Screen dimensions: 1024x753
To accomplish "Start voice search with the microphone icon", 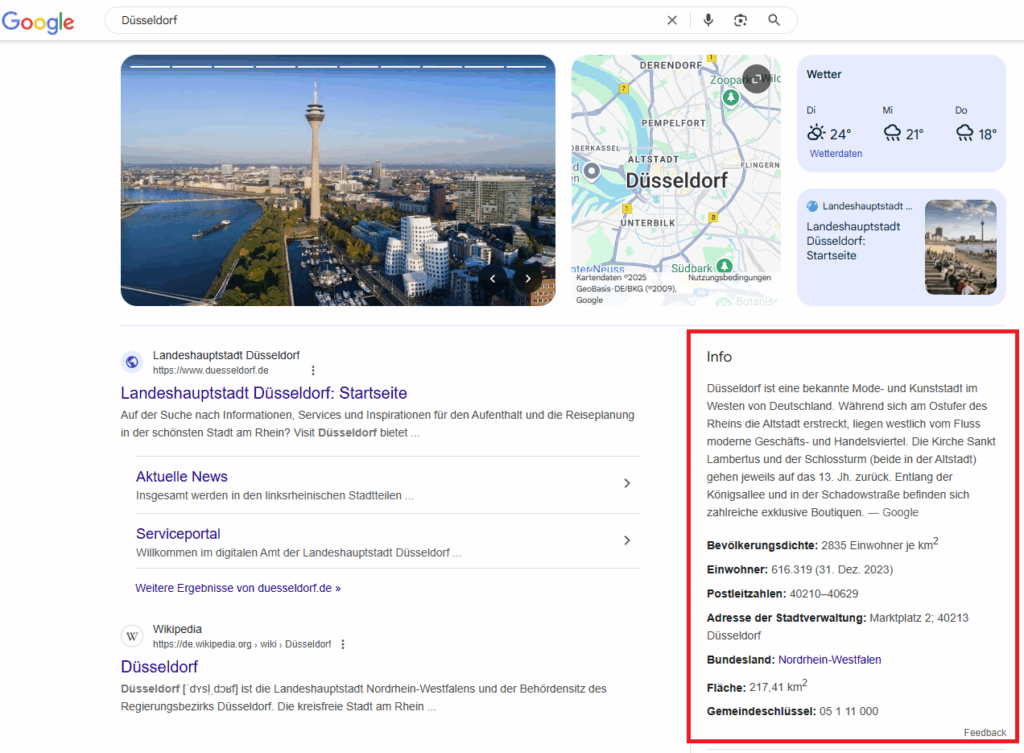I will tap(708, 20).
